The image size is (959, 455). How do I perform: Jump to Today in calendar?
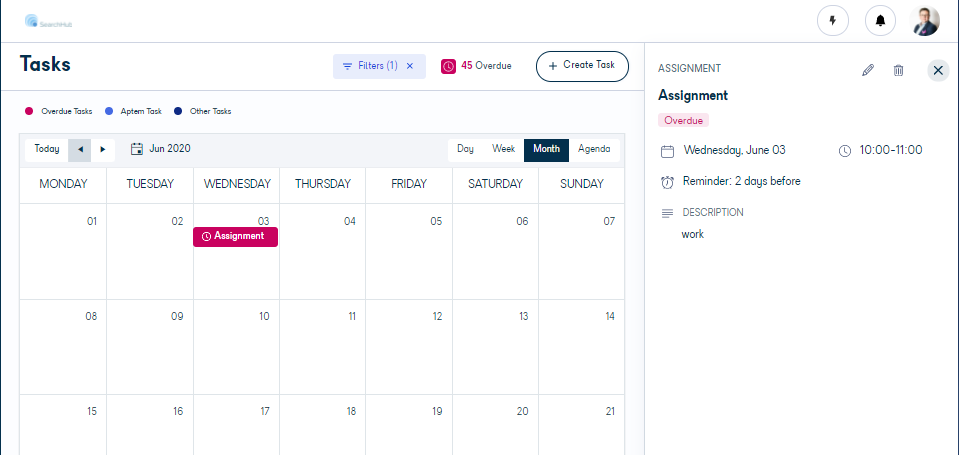click(x=47, y=149)
